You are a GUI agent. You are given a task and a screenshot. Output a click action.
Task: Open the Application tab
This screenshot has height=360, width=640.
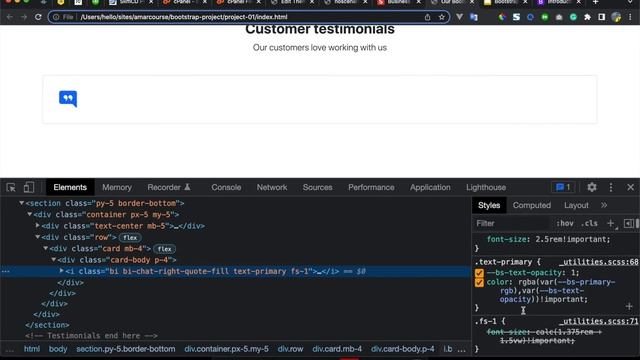430,187
